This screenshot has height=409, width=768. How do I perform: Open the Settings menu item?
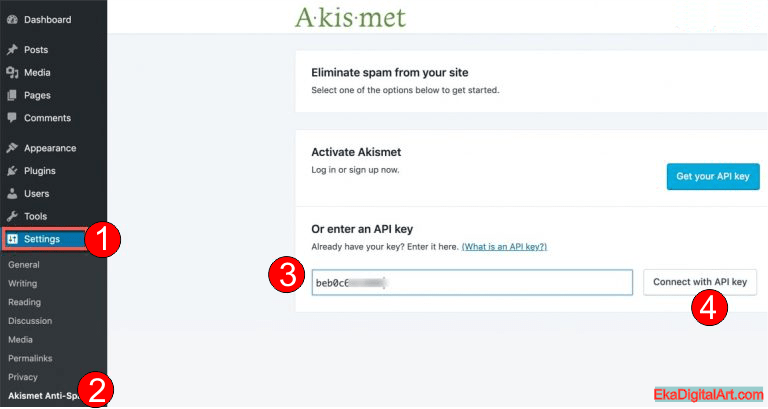pos(42,239)
